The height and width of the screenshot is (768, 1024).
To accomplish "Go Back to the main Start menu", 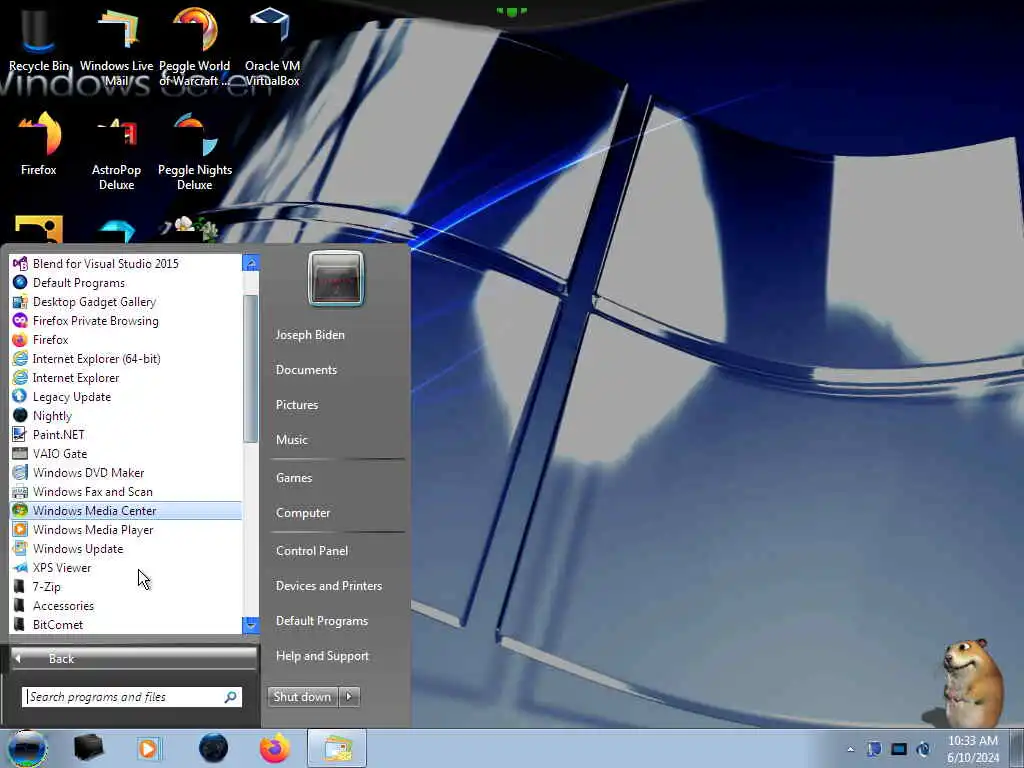I will tap(134, 658).
